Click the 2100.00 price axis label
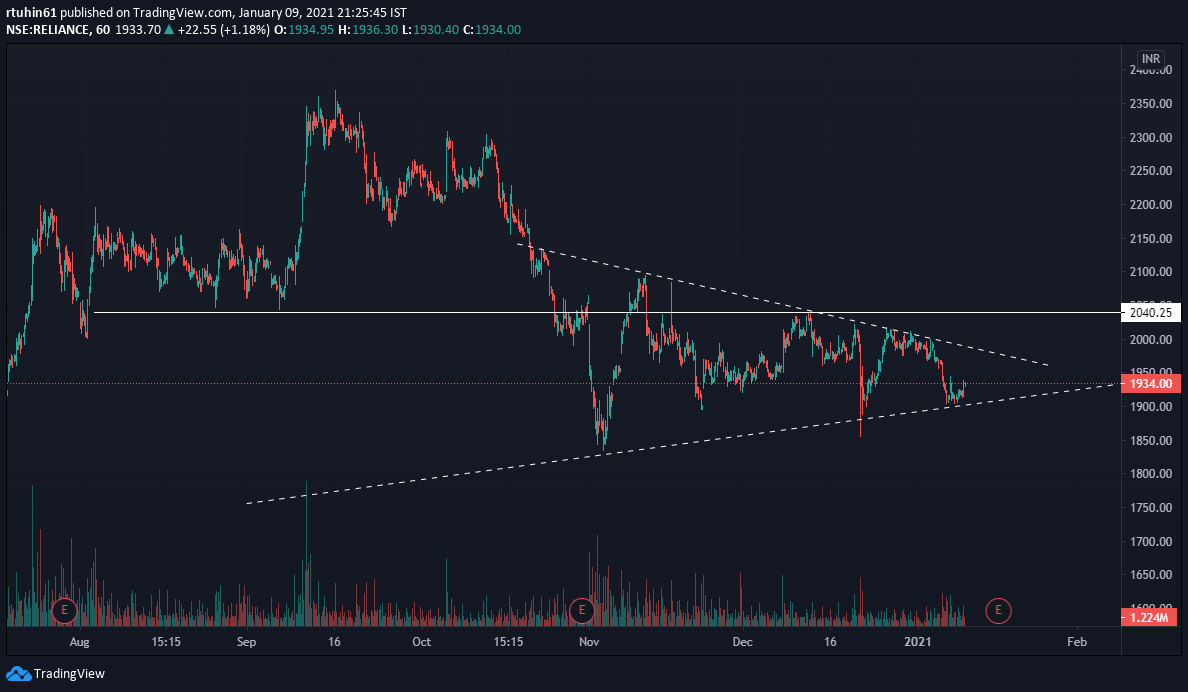The image size is (1188, 692). point(1150,272)
